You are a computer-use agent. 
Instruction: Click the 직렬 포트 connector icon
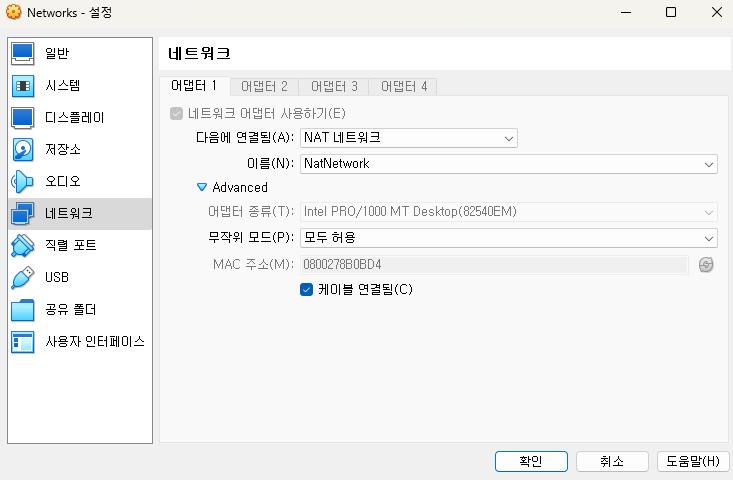[x=22, y=246]
